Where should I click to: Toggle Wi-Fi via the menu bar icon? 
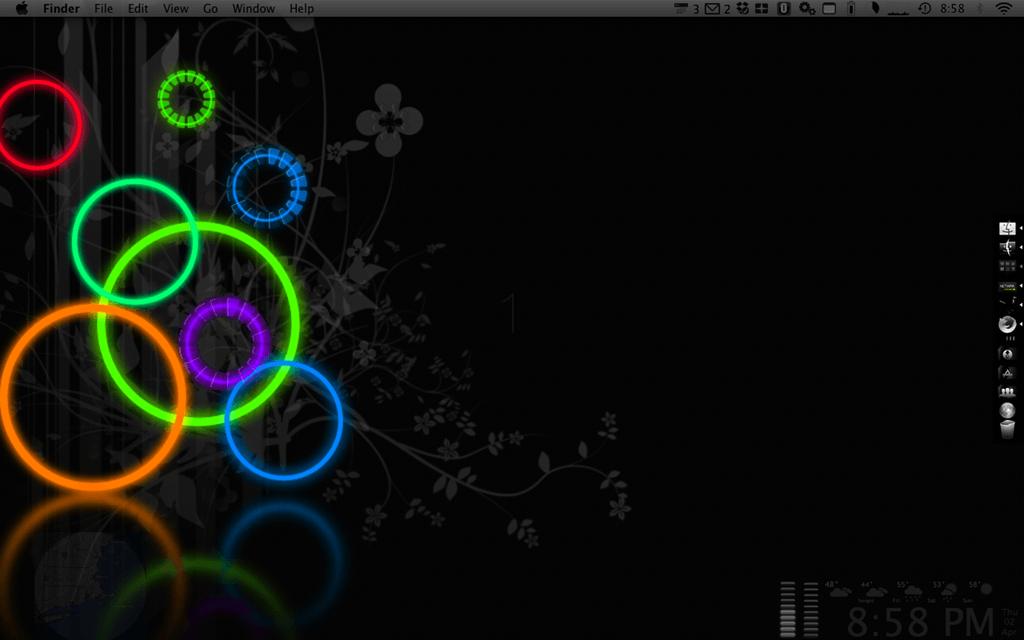pos(1002,8)
